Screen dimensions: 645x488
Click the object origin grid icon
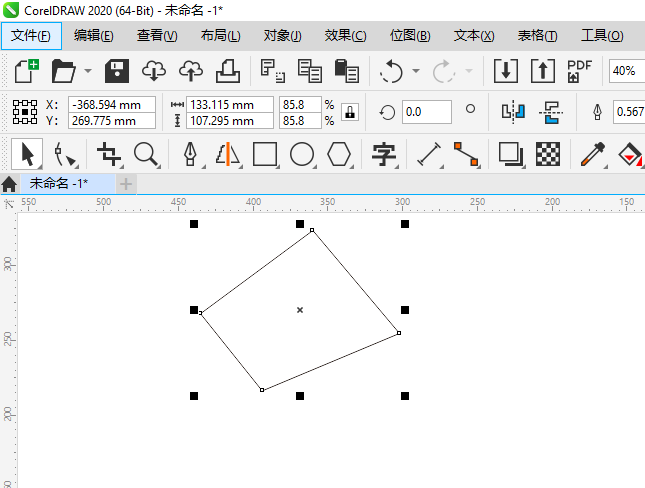pos(25,112)
